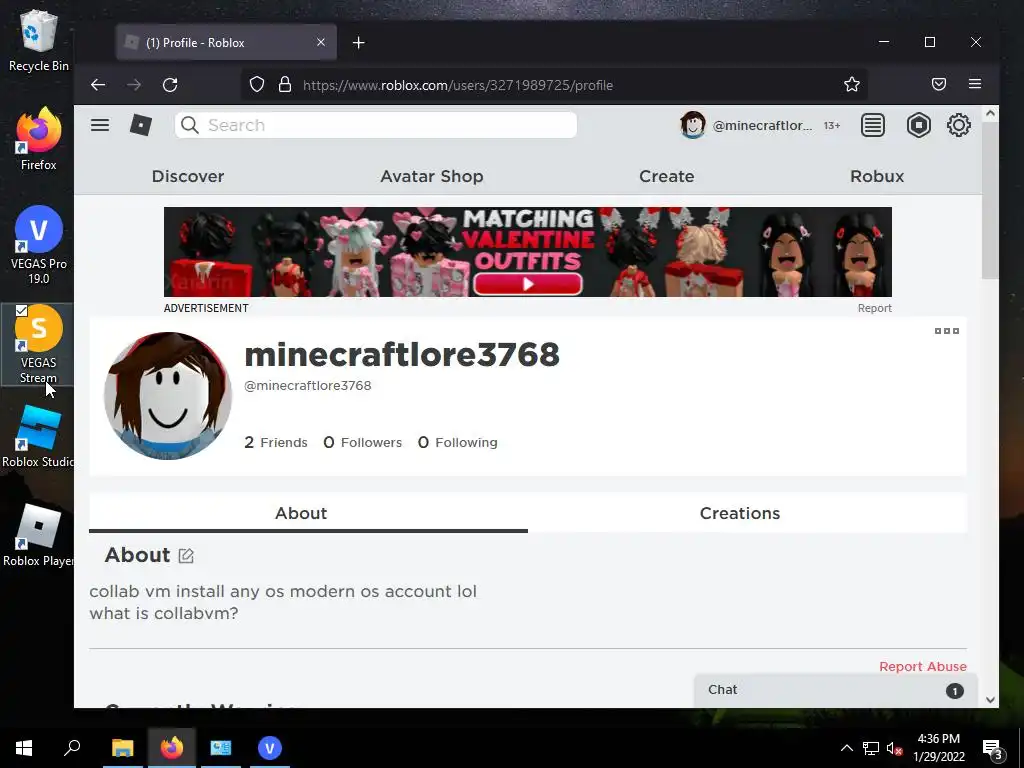The image size is (1024, 768).
Task: Click the page scrollbar up arrow
Action: [x=990, y=114]
